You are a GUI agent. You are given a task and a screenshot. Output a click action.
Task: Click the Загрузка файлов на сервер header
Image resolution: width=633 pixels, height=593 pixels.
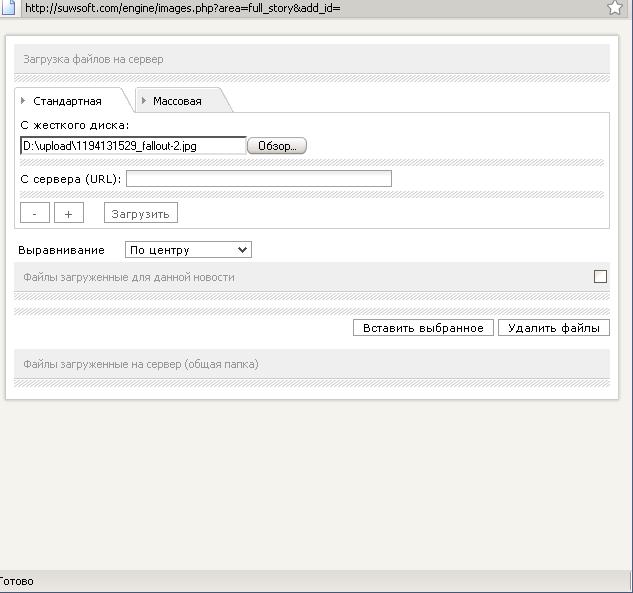pos(93,59)
